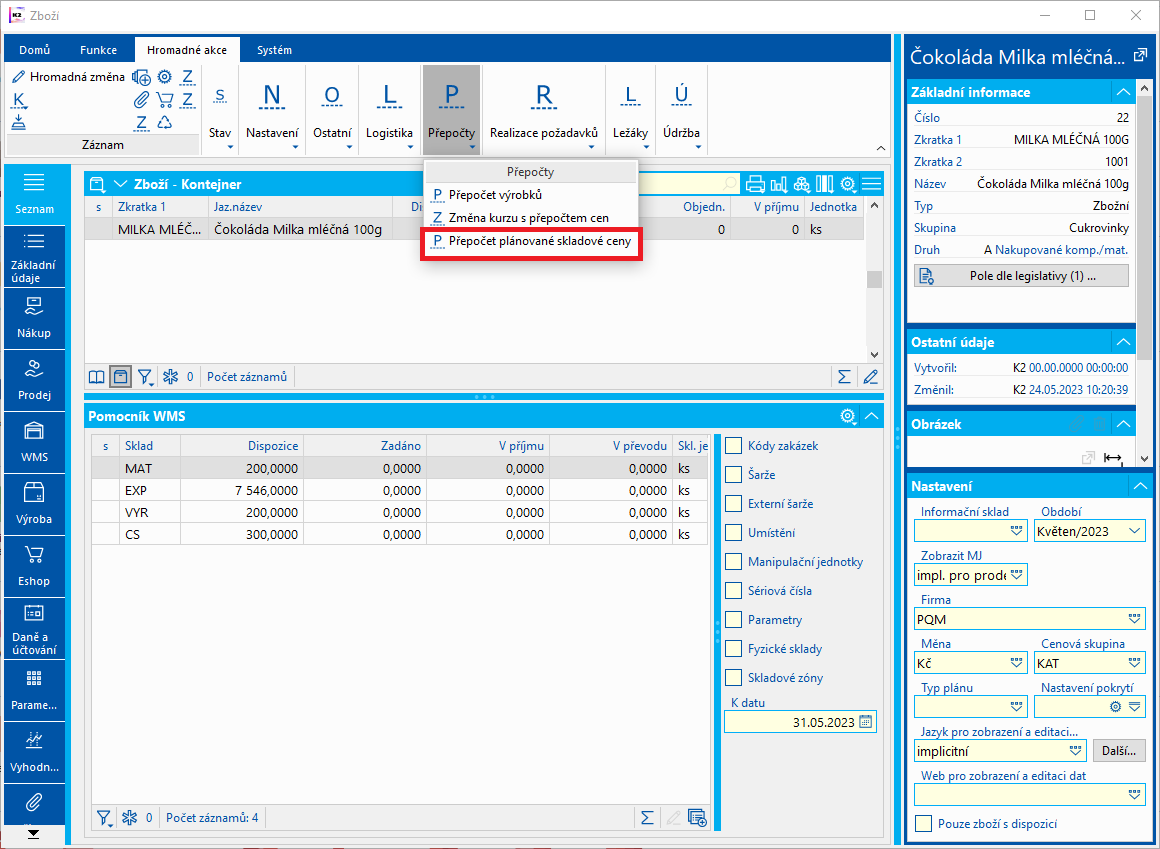Screen dimensions: 1160x849
Task: Click the download-to-tray icon in Záznam group
Action: (x=18, y=122)
